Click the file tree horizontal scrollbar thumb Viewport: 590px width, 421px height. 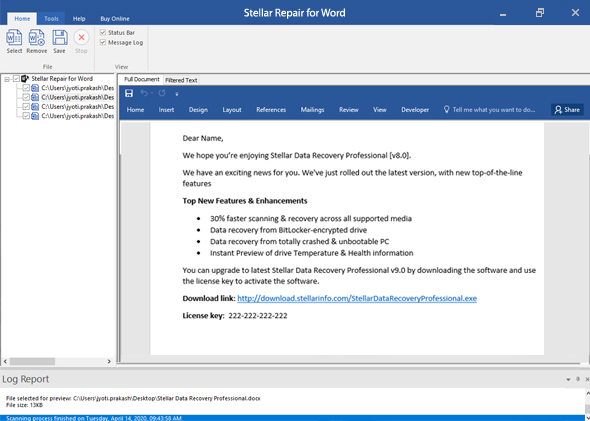click(32, 361)
